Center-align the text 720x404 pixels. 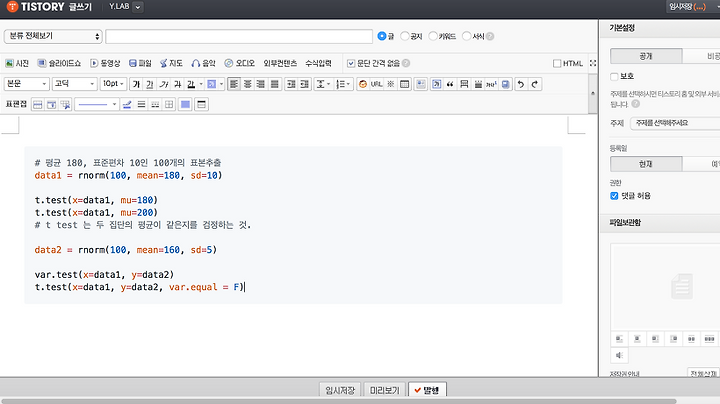coord(248,84)
